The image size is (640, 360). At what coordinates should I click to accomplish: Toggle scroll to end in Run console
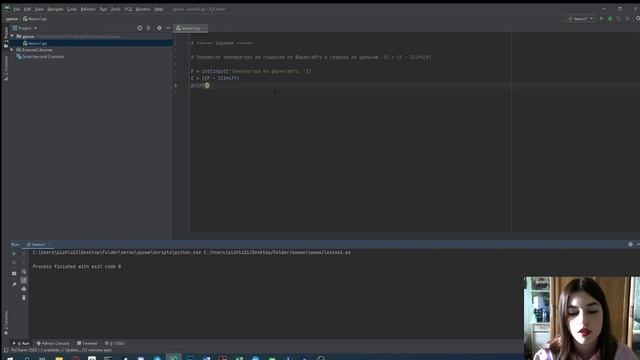(x=24, y=280)
